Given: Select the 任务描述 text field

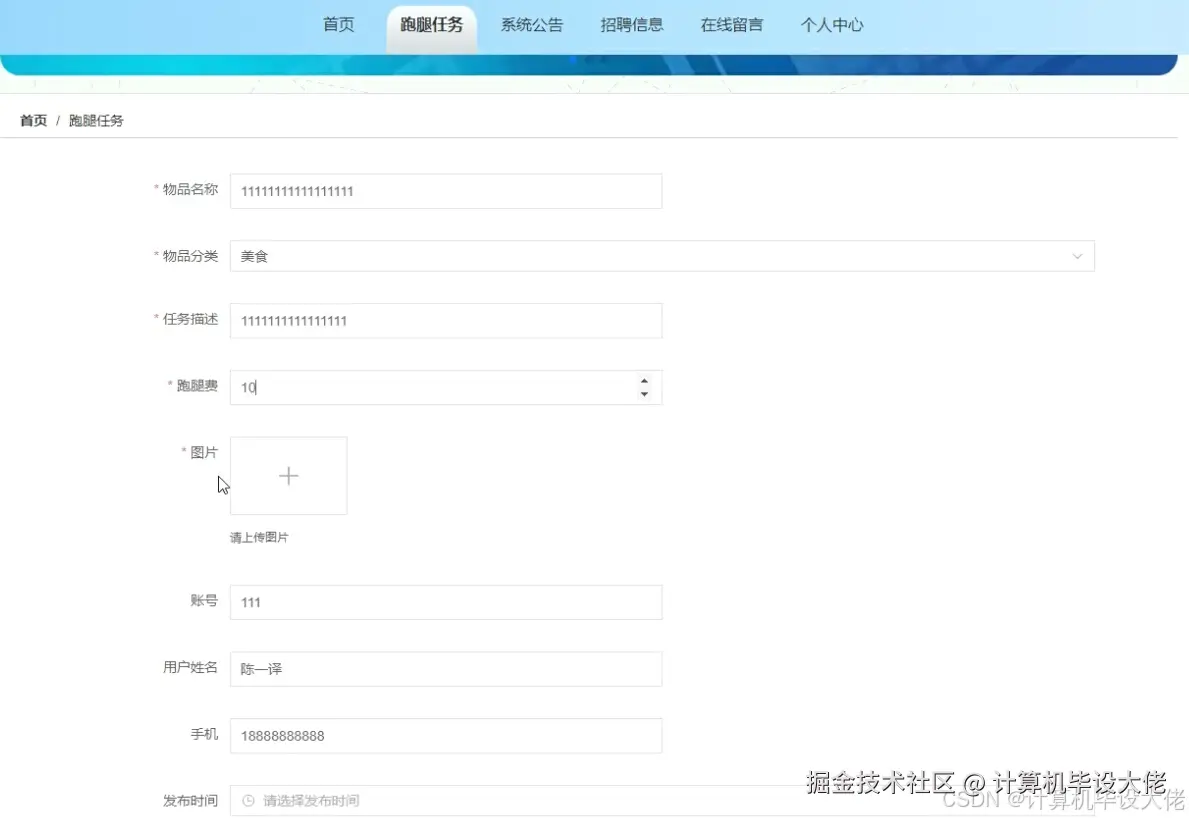Looking at the screenshot, I should pyautogui.click(x=445, y=320).
